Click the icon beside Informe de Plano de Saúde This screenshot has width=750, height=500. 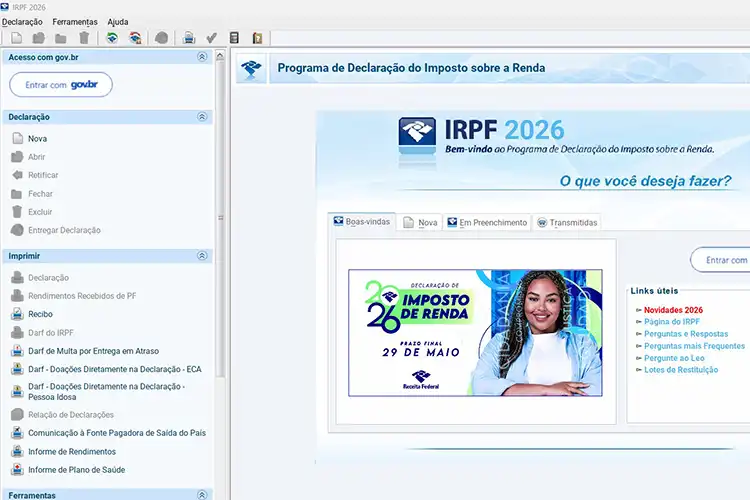(x=17, y=469)
